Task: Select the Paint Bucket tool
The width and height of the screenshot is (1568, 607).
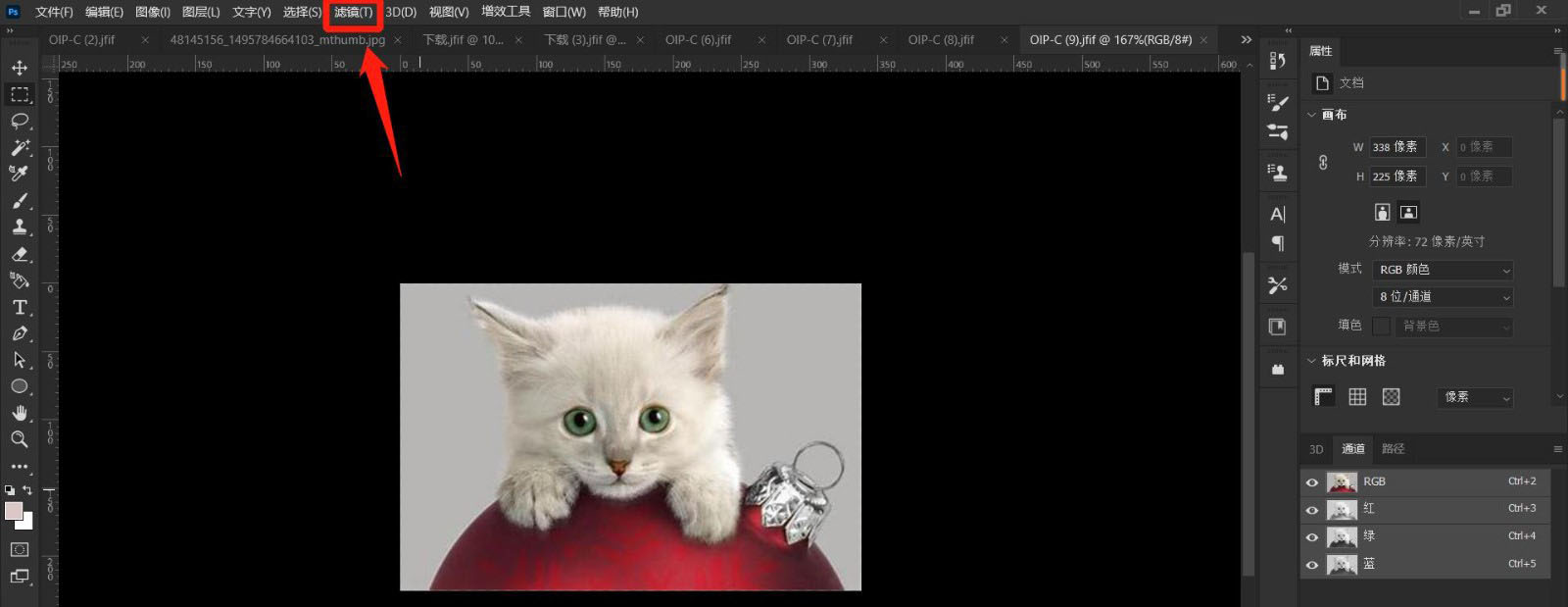Action: click(19, 280)
